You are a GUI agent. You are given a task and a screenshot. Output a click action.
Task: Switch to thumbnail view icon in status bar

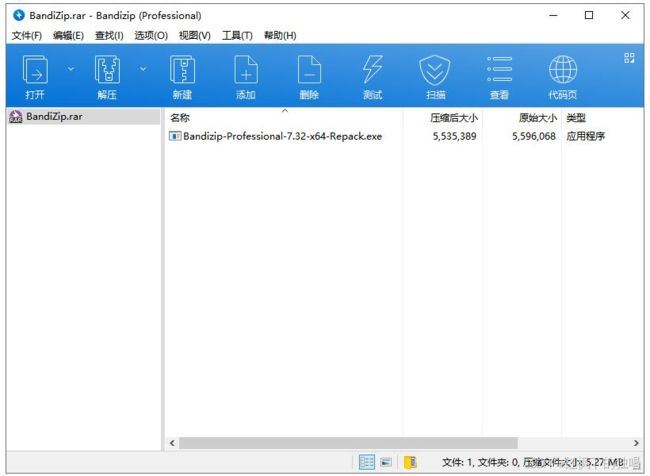[x=386, y=461]
